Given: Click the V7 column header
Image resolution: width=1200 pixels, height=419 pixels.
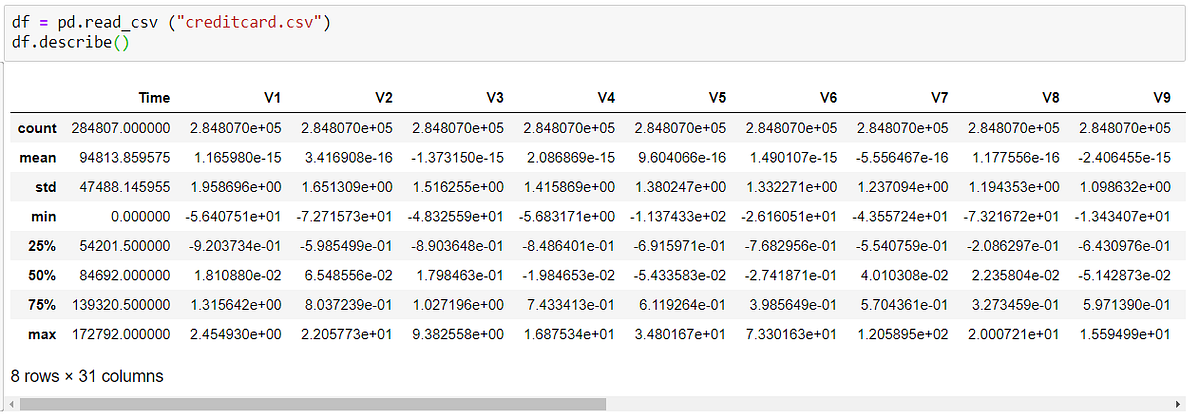Looking at the screenshot, I should coord(938,98).
